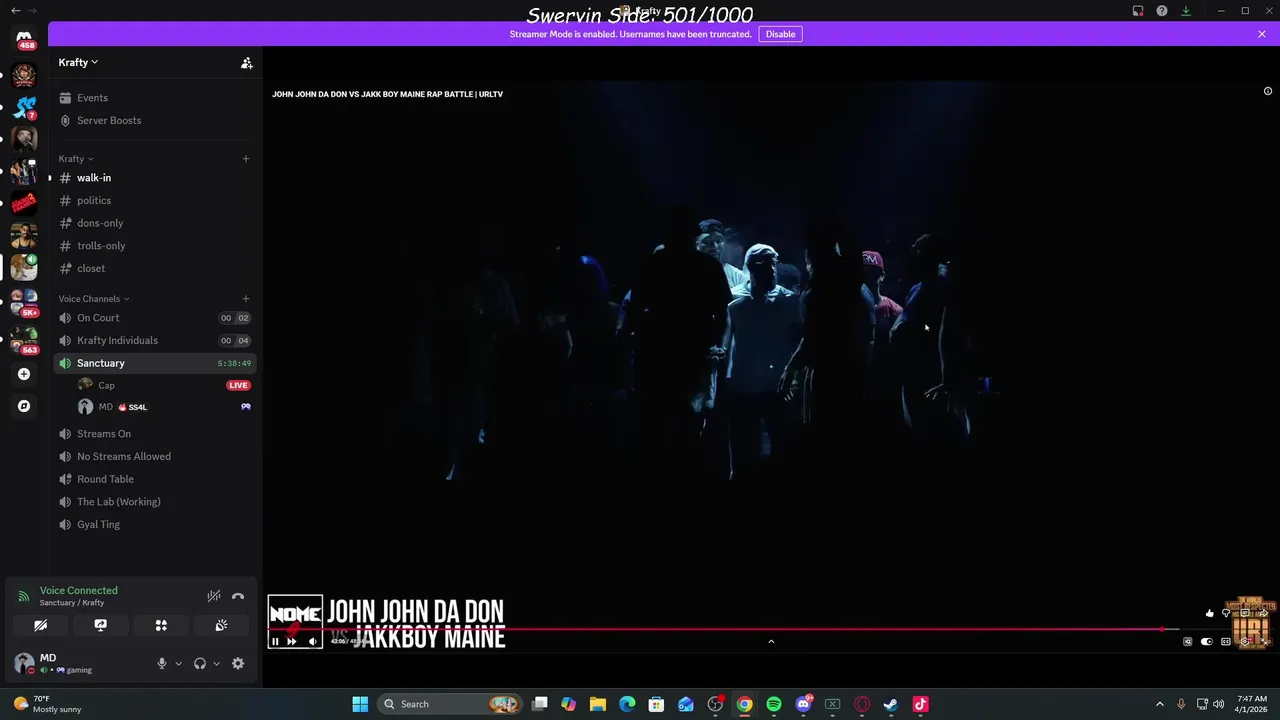Open Krafty server name dropdown
The height and width of the screenshot is (720, 1280).
(x=78, y=62)
